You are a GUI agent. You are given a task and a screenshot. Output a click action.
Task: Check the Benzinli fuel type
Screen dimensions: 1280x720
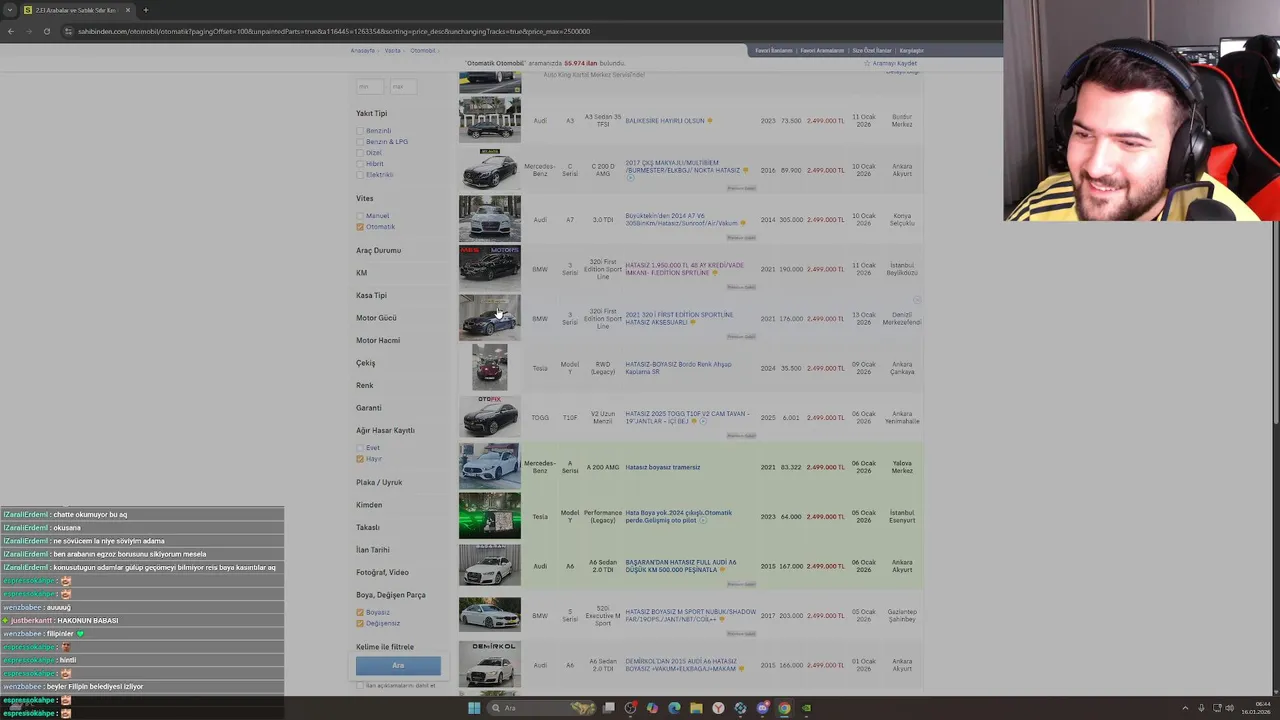(x=360, y=131)
